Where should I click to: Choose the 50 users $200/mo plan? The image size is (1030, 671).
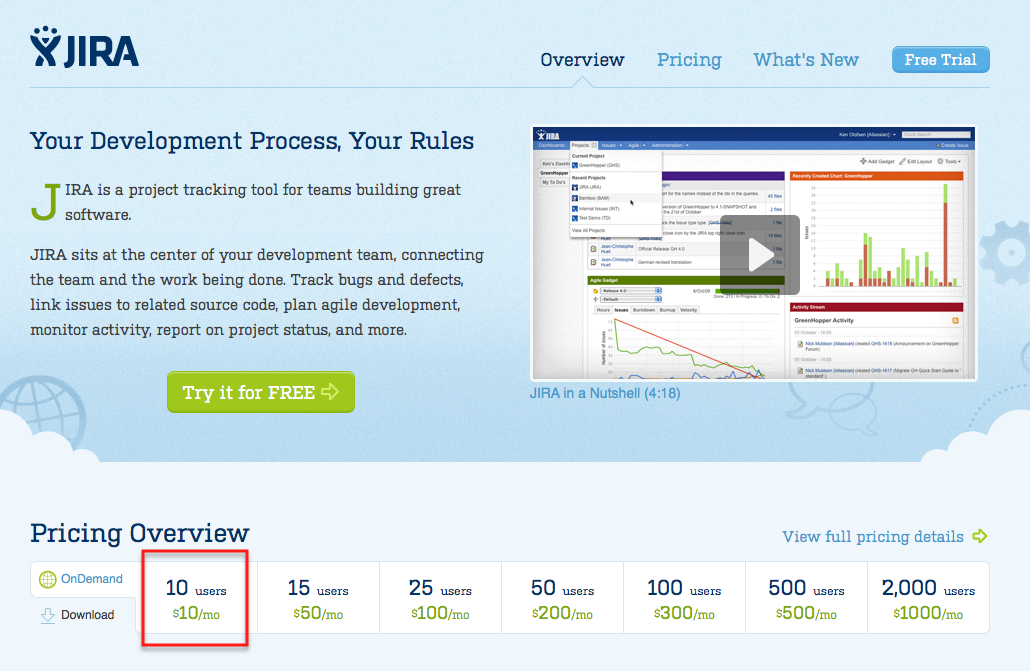[562, 598]
